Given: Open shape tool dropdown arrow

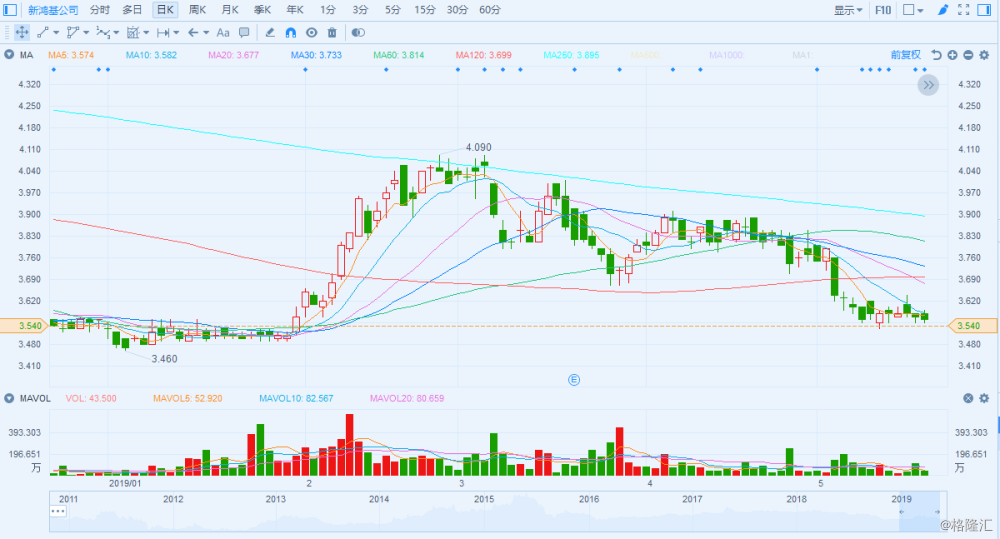Looking at the screenshot, I should tap(86, 33).
